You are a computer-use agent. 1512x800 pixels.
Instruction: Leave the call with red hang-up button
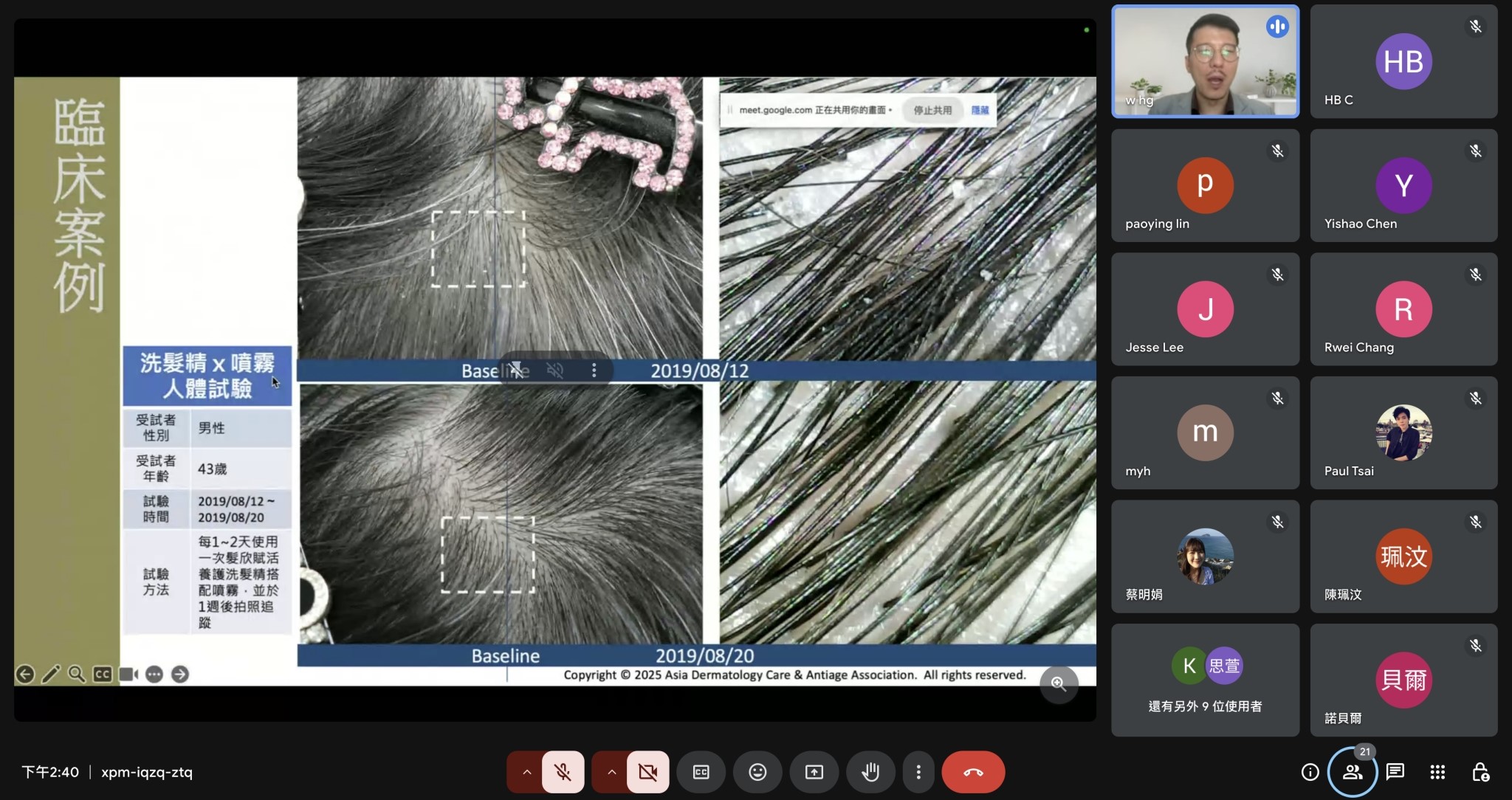pos(973,772)
